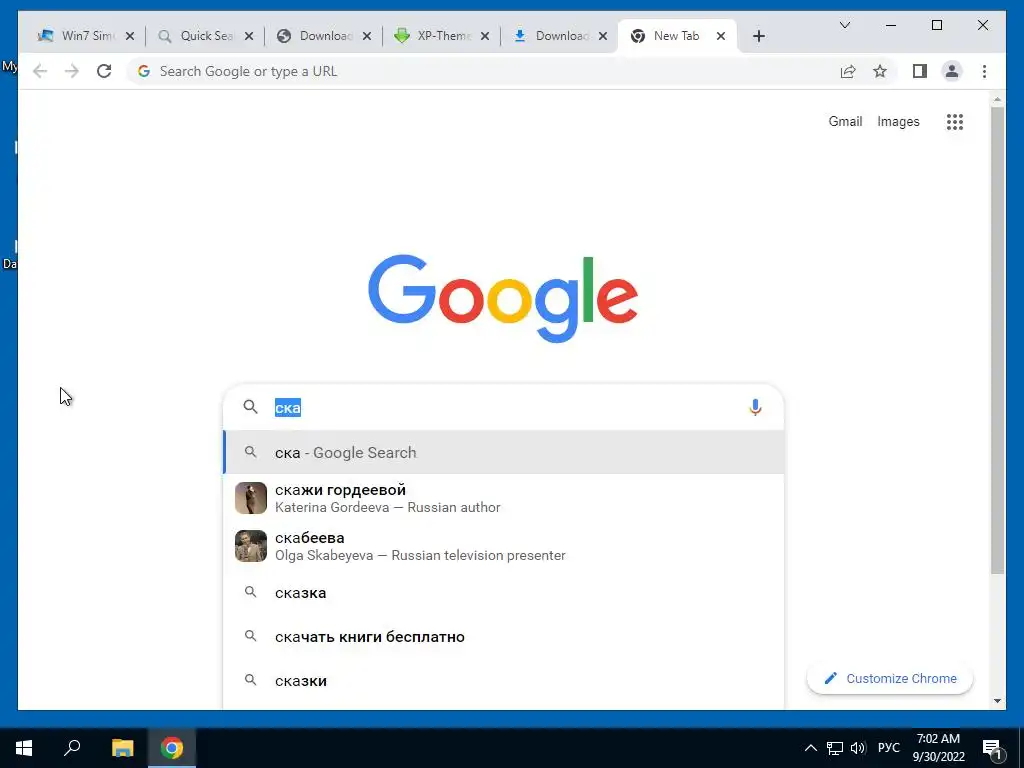
Task: Select the 'ска - Google Search' suggestion
Action: pos(503,452)
